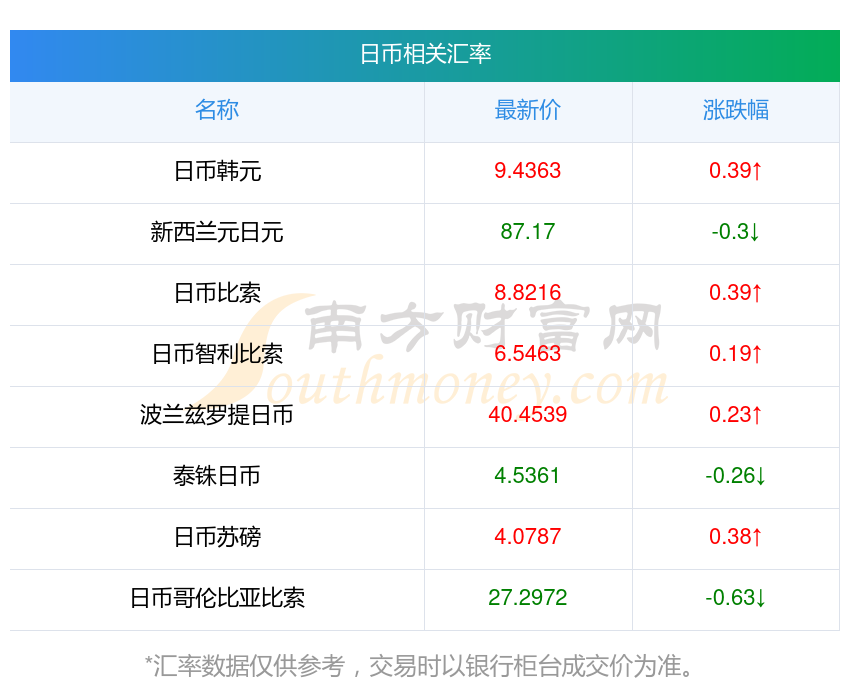
Task: Click the price 8.8216
Action: coord(527,293)
